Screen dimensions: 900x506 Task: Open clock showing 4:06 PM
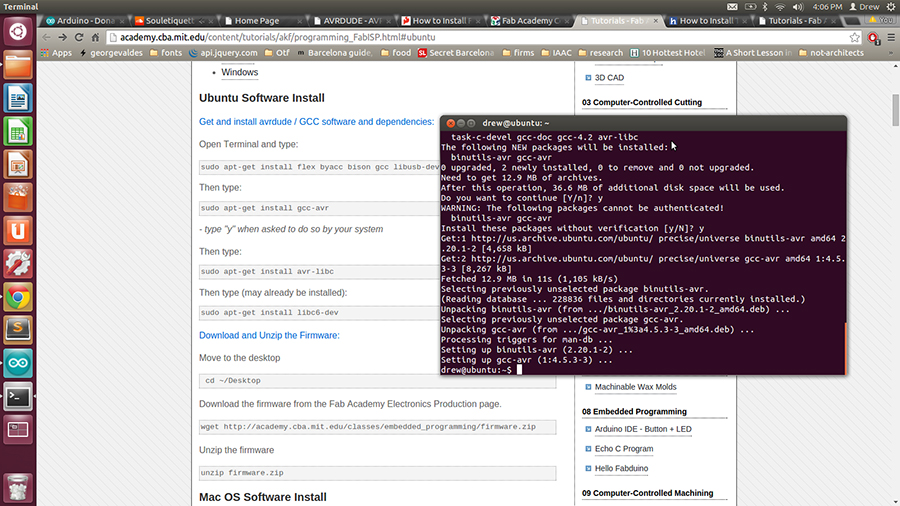(827, 7)
